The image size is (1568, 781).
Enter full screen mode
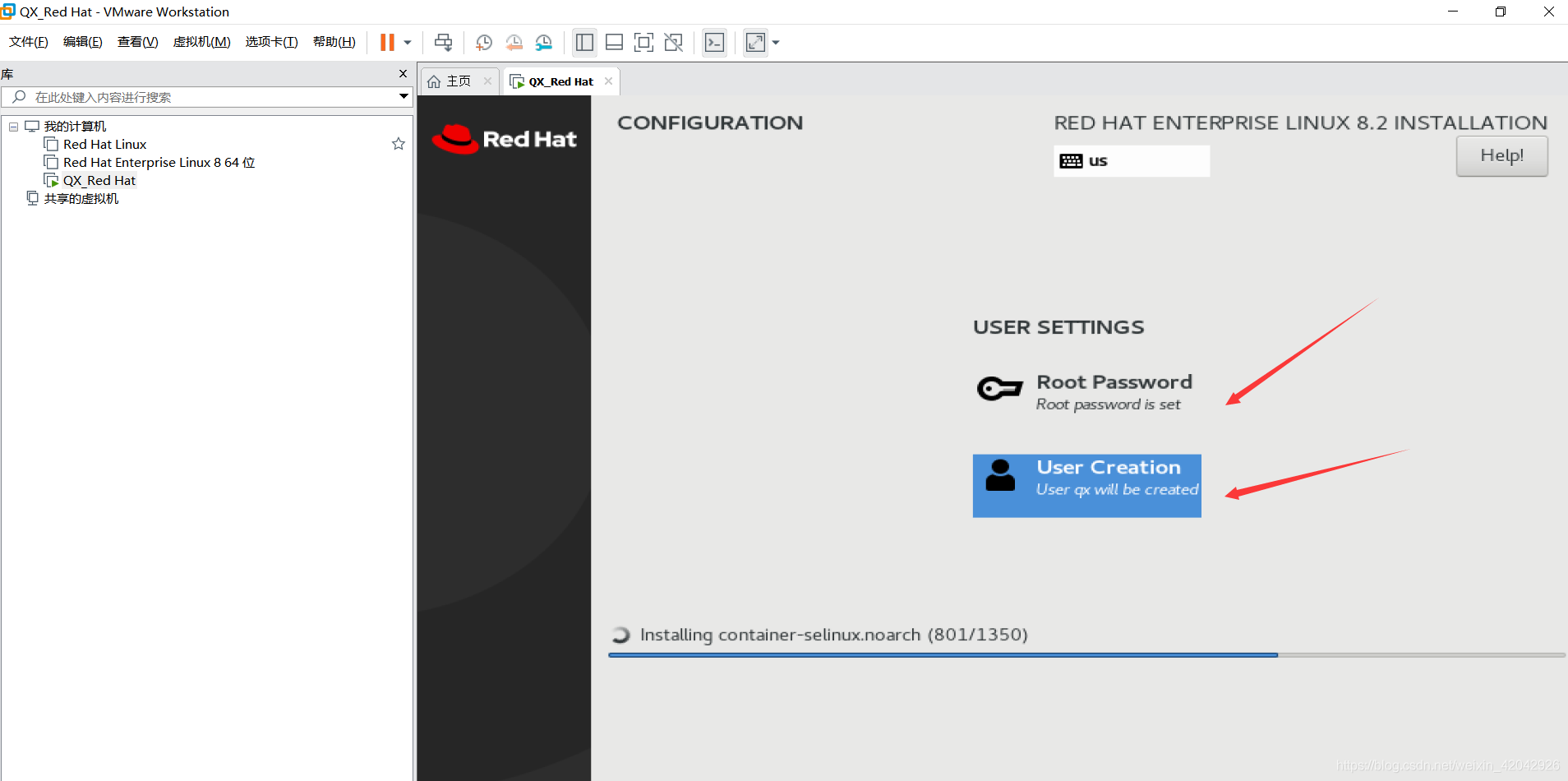[644, 42]
